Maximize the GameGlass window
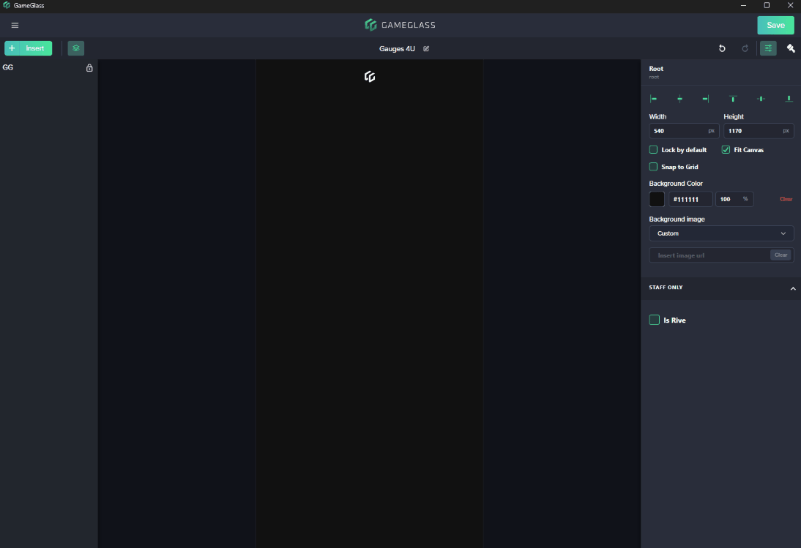 pos(767,5)
